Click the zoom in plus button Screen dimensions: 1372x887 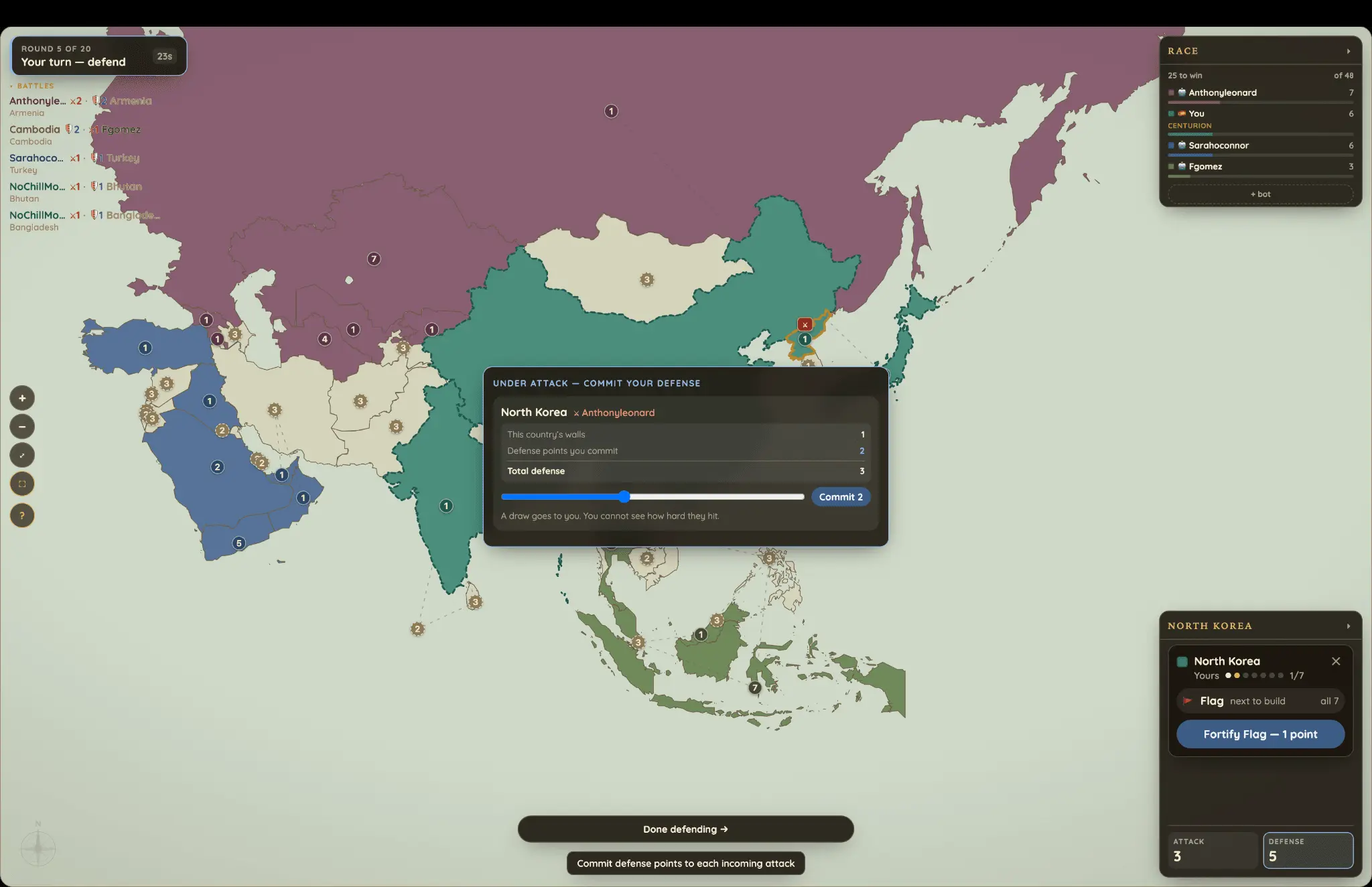click(x=22, y=398)
